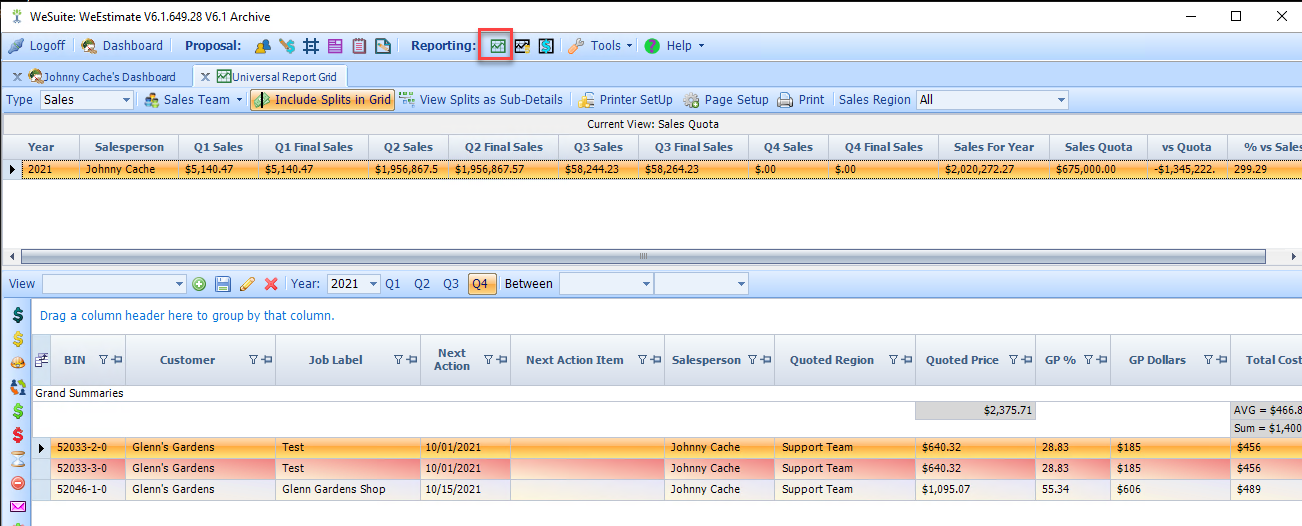Open the column chooser icon beside BIN

(x=43, y=360)
